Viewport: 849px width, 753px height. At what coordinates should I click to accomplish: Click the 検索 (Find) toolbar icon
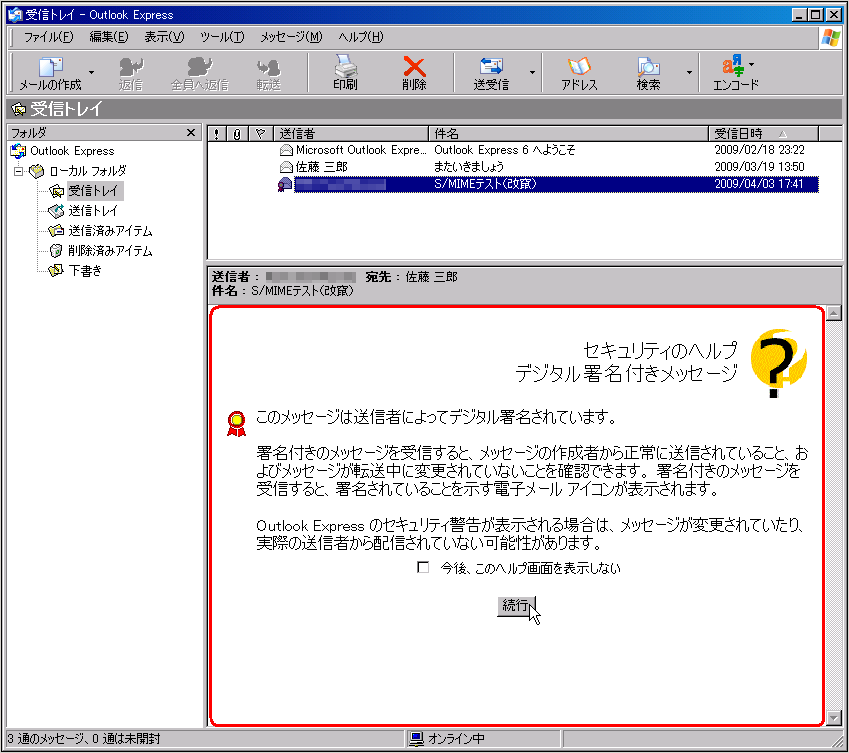[x=648, y=72]
